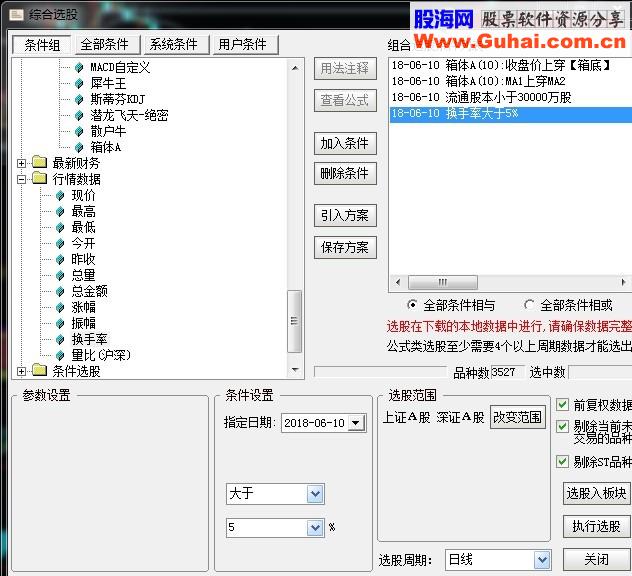The width and height of the screenshot is (632, 576).
Task: Switch to the 用户条件 tab
Action: pos(246,44)
